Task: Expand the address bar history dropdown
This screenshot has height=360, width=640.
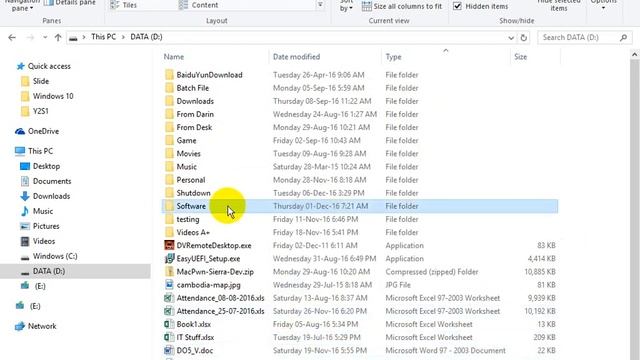Action: (x=511, y=38)
